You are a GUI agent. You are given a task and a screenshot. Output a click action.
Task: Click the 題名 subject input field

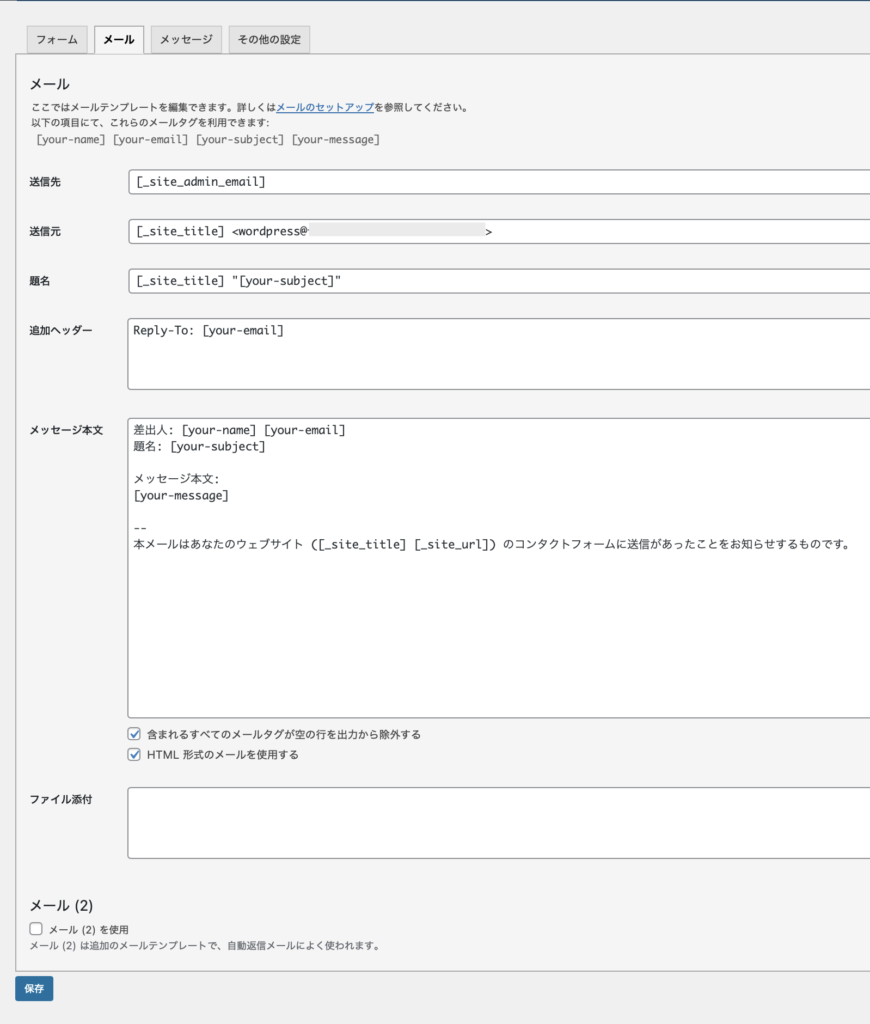coord(498,281)
